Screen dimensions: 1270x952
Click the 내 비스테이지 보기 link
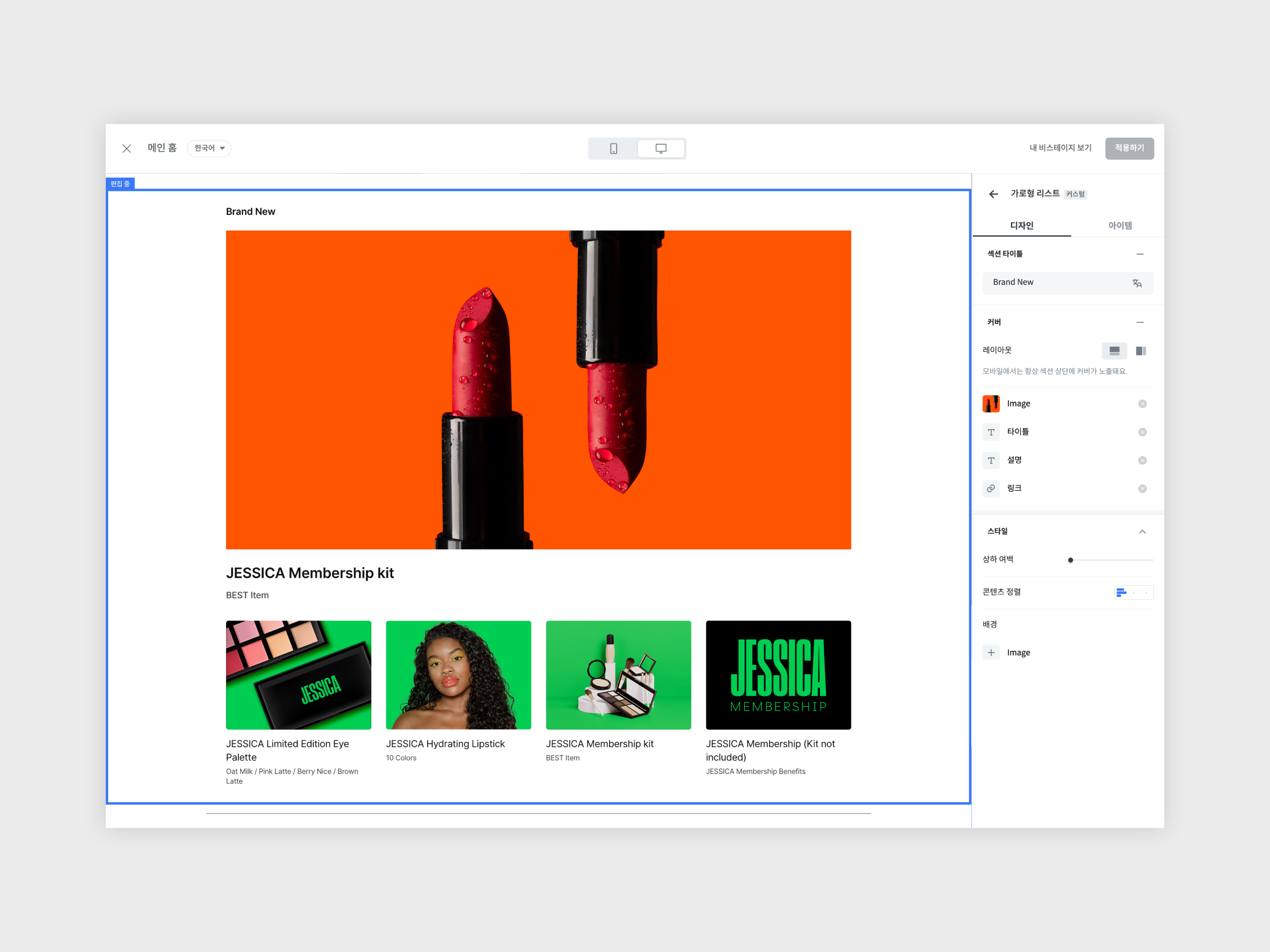[1060, 148]
